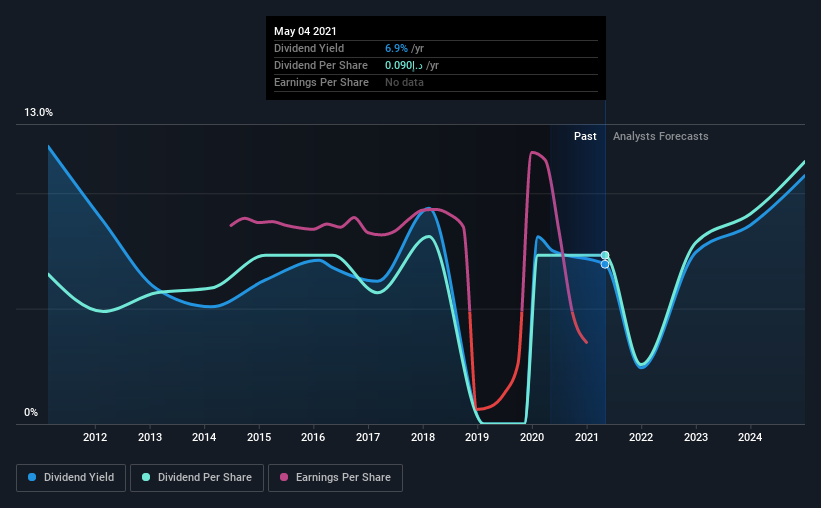Select the 2012 label on the x-axis
821x508 pixels.
coord(95,437)
